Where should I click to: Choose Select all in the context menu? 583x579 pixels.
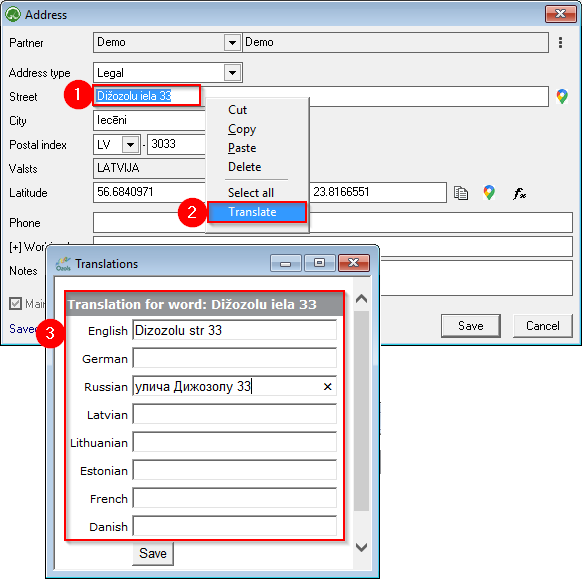(x=251, y=193)
